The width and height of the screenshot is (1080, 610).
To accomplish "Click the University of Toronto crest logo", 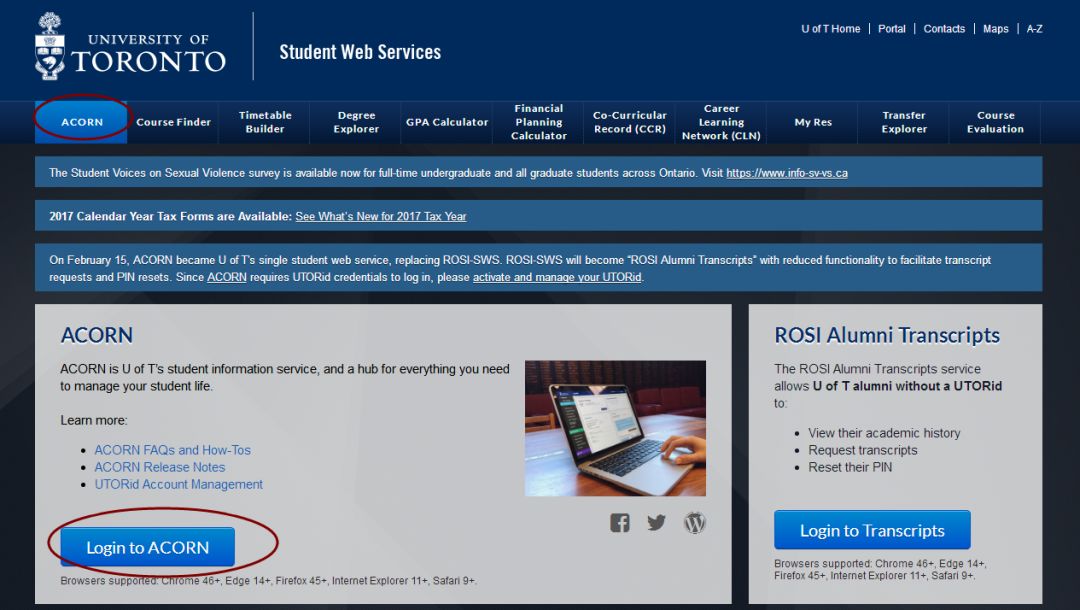I will tap(49, 48).
